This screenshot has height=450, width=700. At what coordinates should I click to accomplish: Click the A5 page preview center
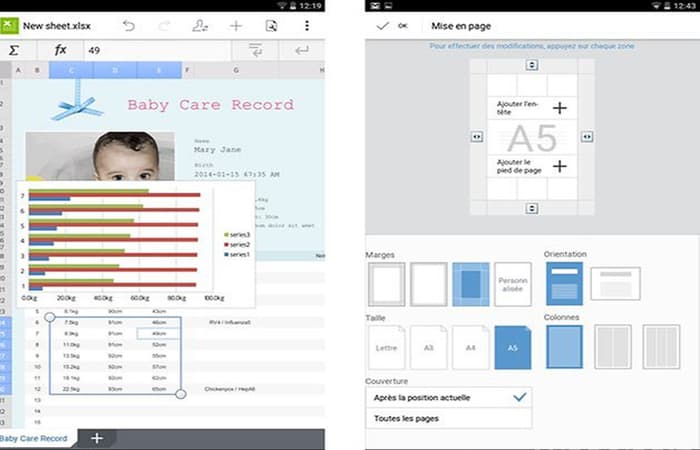[532, 138]
